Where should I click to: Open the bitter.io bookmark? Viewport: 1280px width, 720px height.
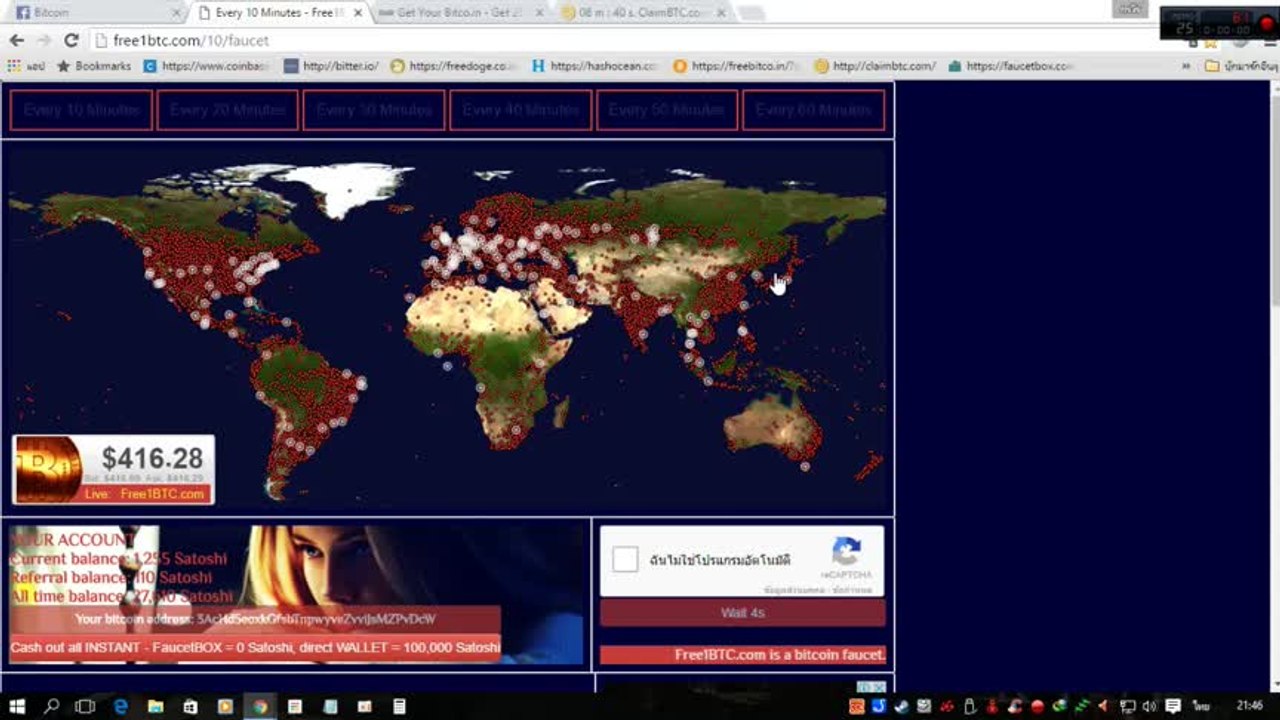pos(331,66)
